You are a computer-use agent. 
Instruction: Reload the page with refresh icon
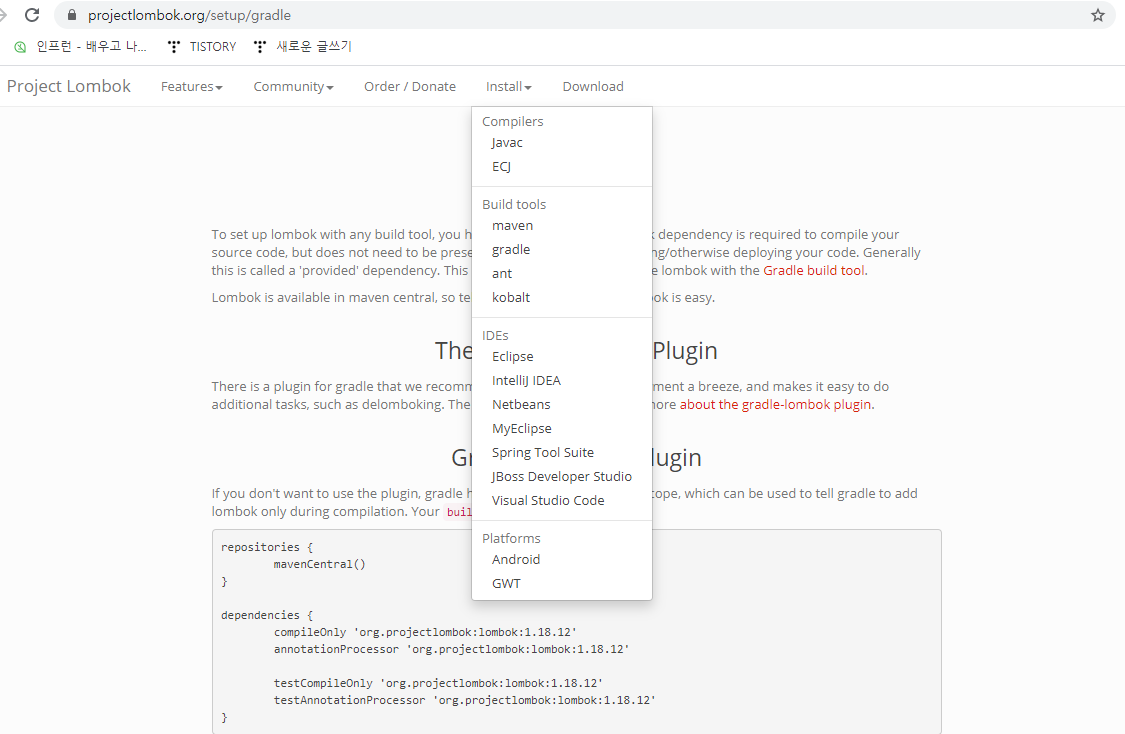coord(32,15)
